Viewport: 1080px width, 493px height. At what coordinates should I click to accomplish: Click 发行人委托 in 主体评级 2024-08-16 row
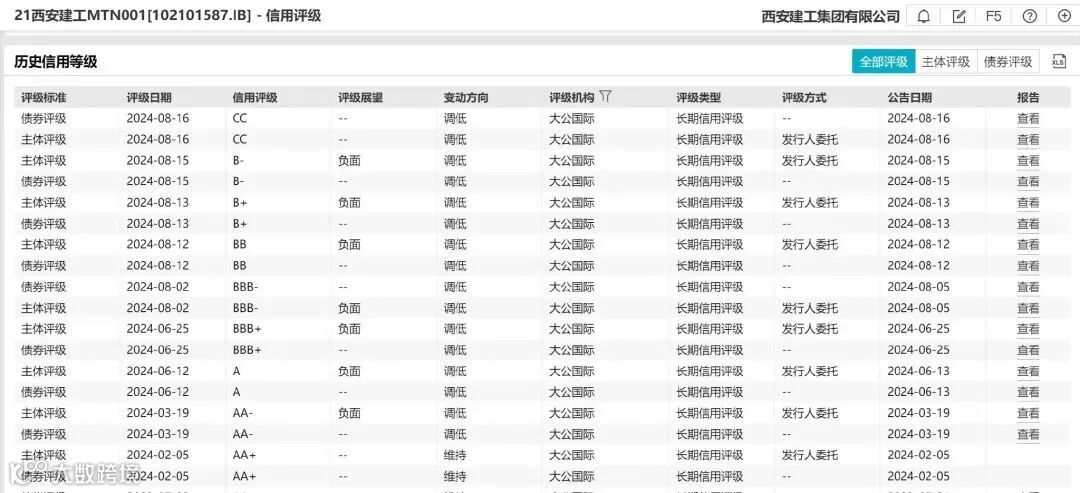click(810, 140)
